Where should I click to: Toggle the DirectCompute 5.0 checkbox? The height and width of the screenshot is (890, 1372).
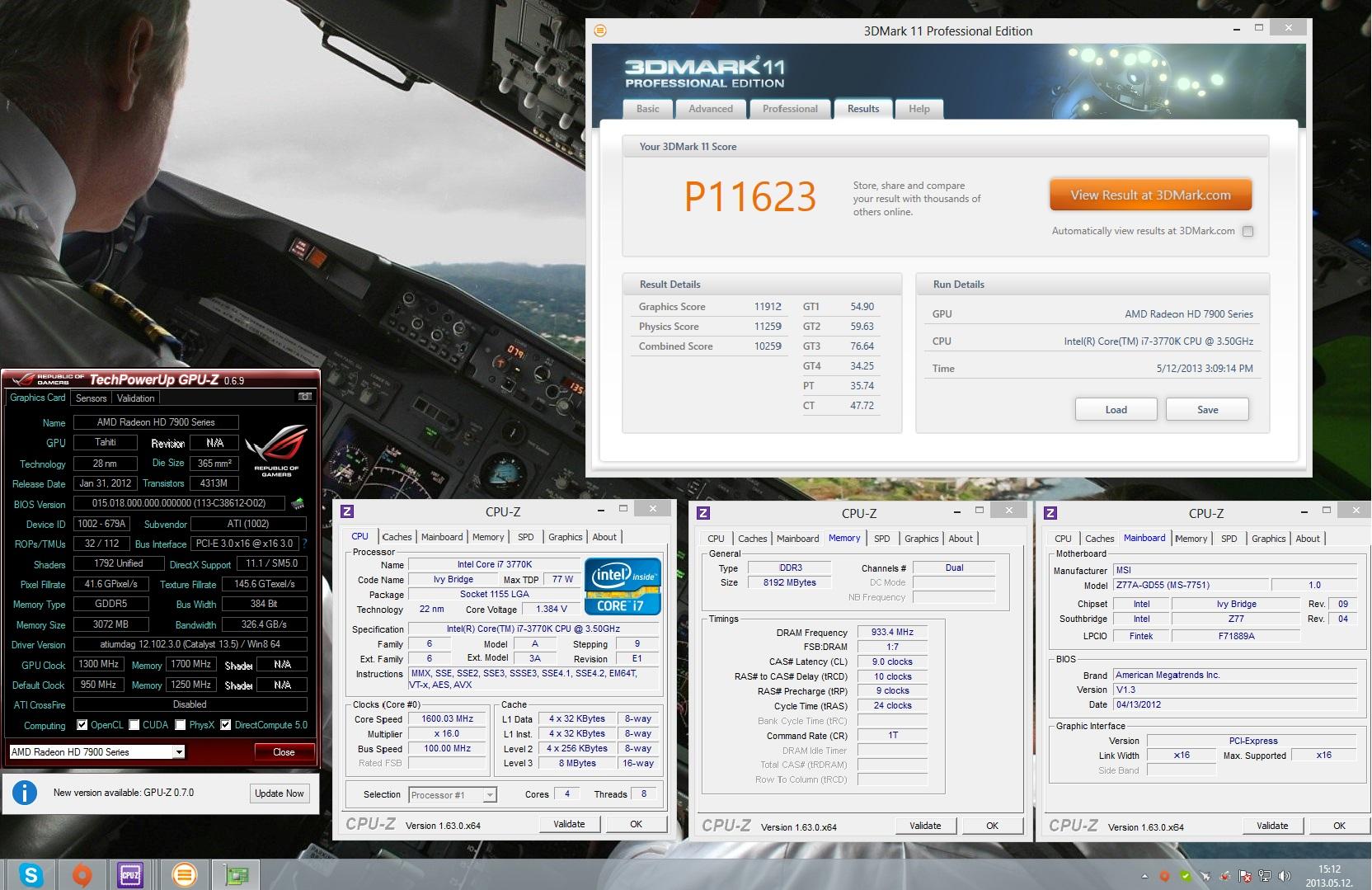pos(225,725)
